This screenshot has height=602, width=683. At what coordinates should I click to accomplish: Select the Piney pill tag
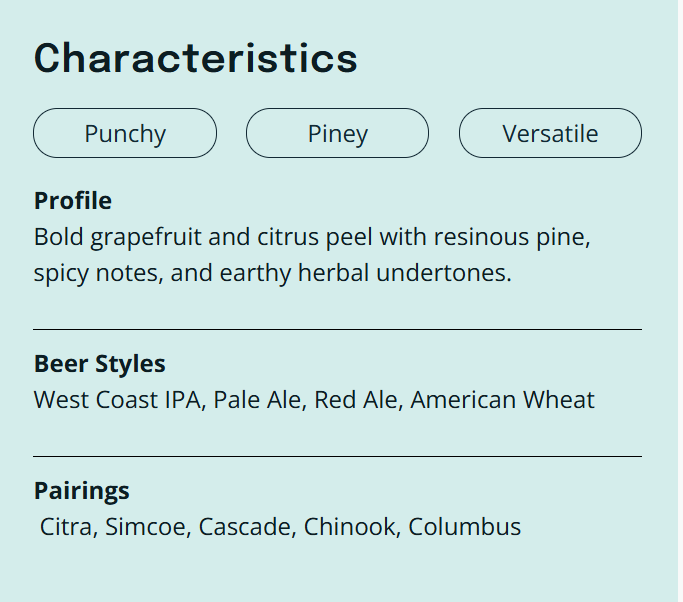(337, 133)
